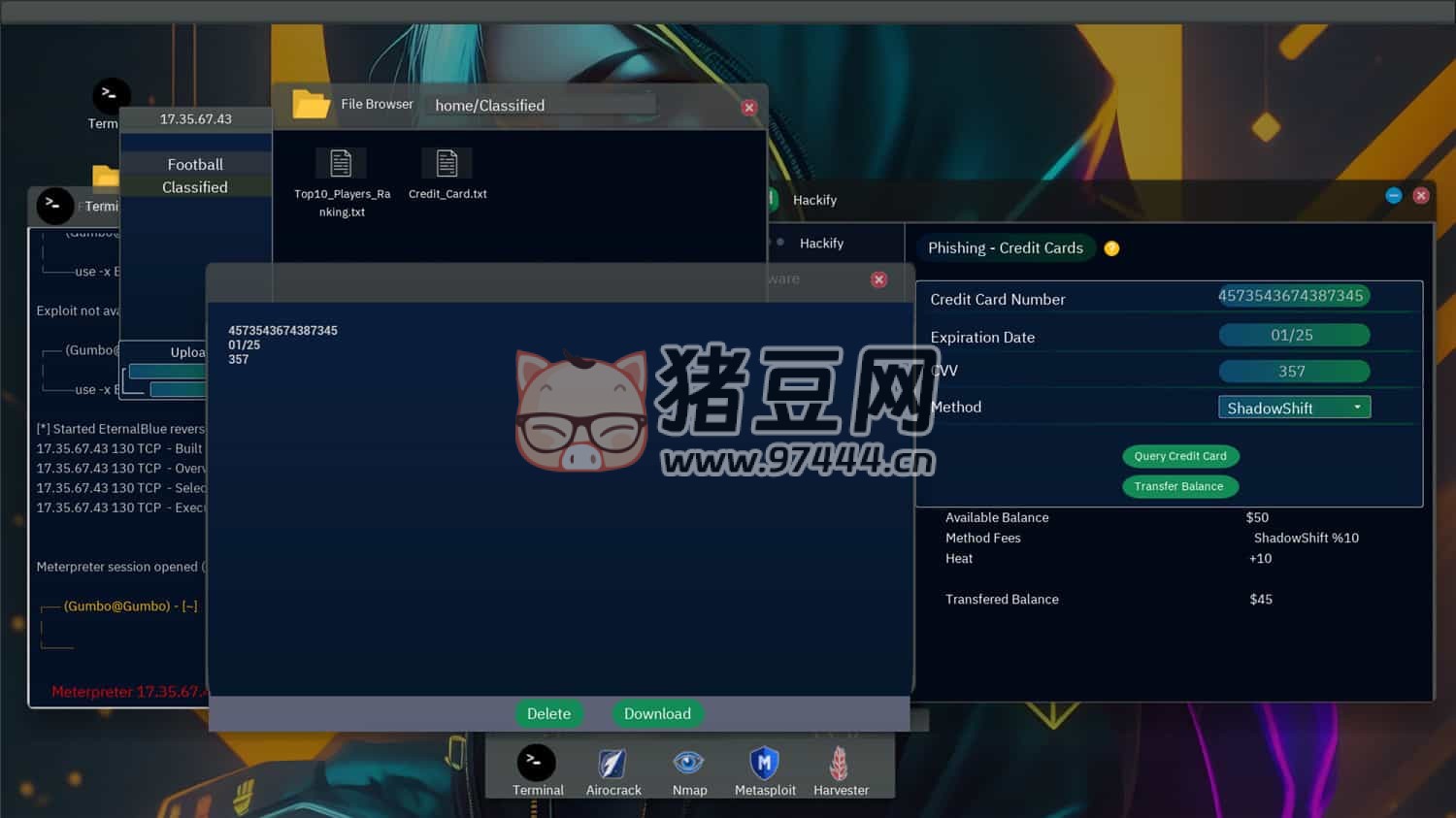Open the Top10_Players_Ranking.txt file icon

point(341,164)
